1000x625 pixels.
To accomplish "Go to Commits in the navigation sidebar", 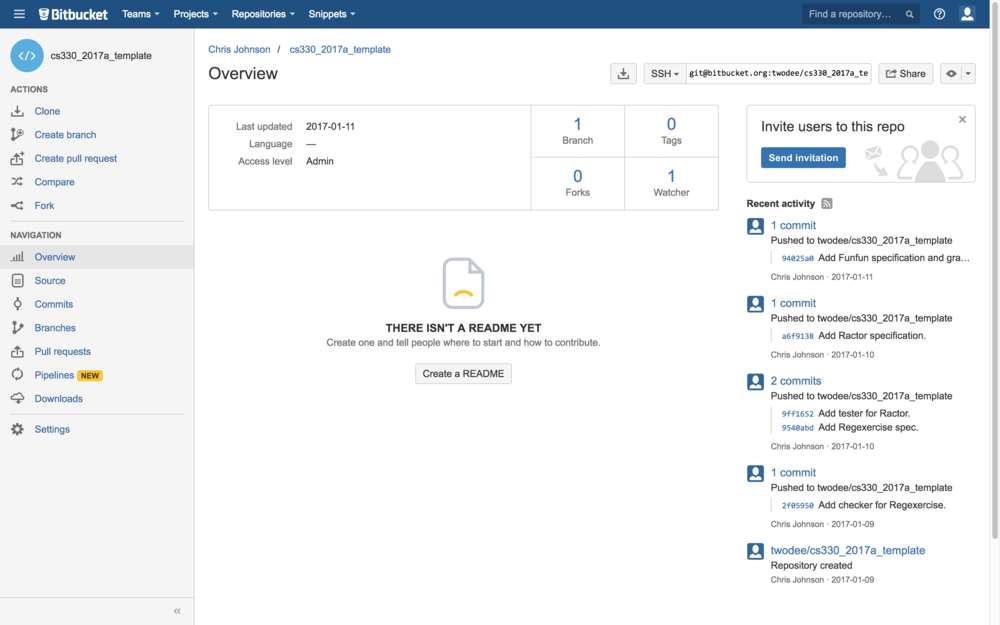I will tap(53, 304).
